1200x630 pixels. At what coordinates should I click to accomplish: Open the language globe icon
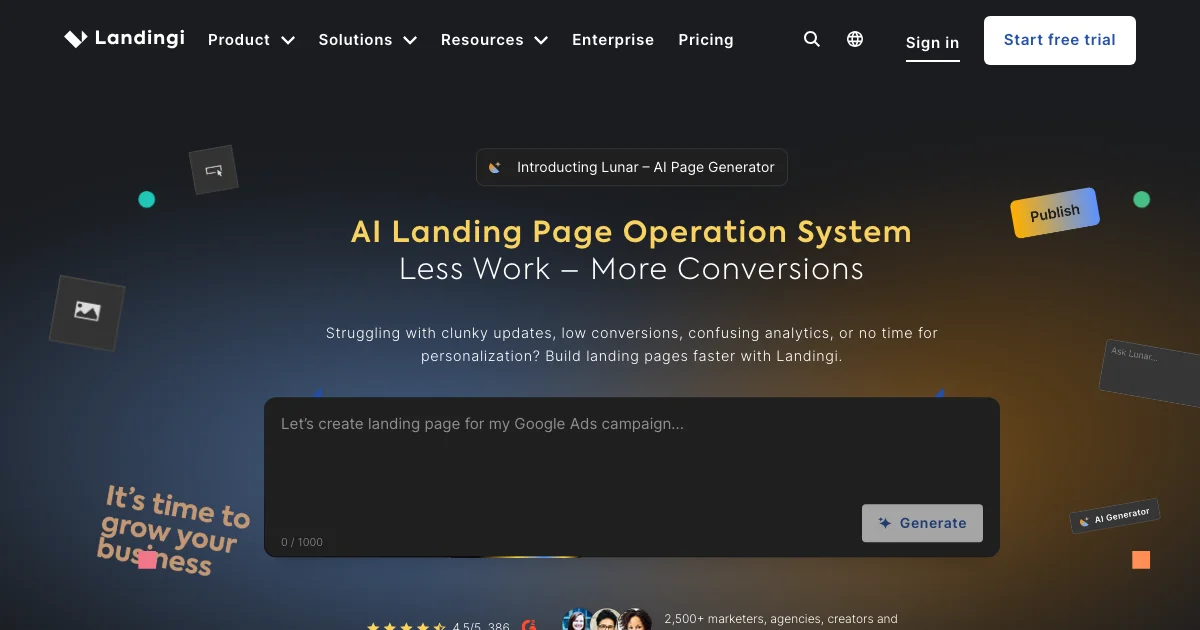click(x=855, y=39)
